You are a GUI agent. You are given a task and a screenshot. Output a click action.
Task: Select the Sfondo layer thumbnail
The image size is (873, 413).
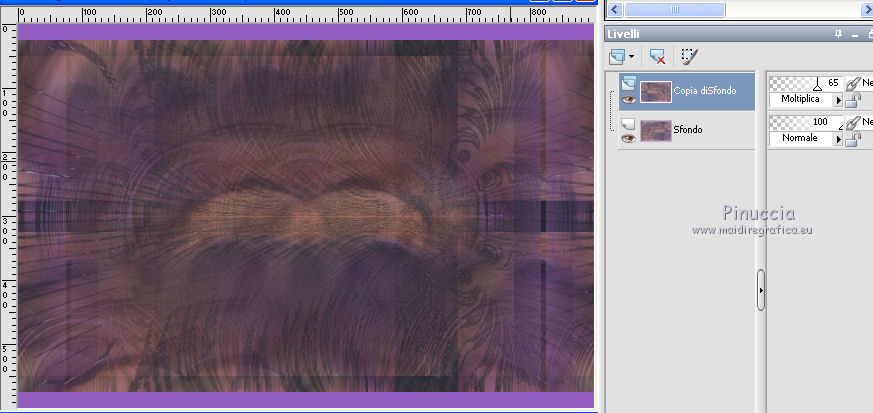pos(655,131)
